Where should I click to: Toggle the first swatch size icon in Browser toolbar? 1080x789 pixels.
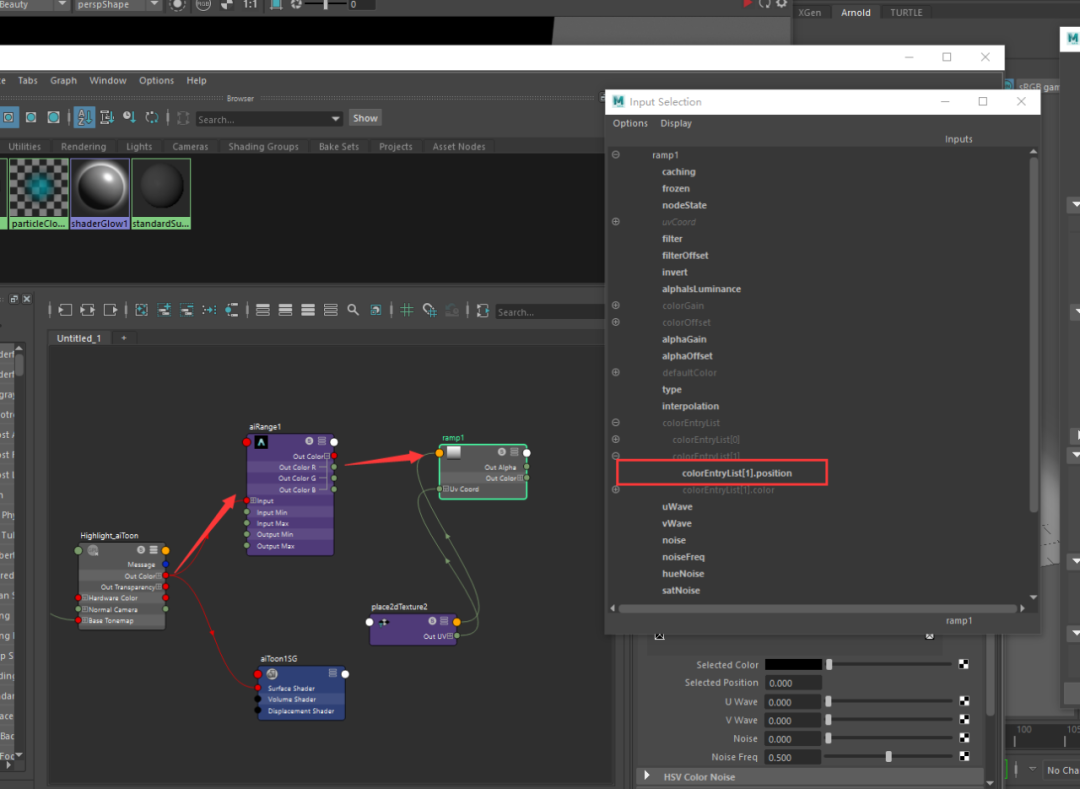click(8, 118)
